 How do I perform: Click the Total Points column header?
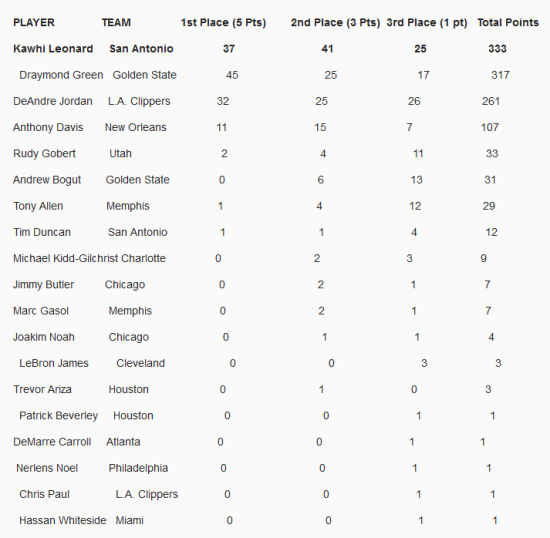point(508,23)
